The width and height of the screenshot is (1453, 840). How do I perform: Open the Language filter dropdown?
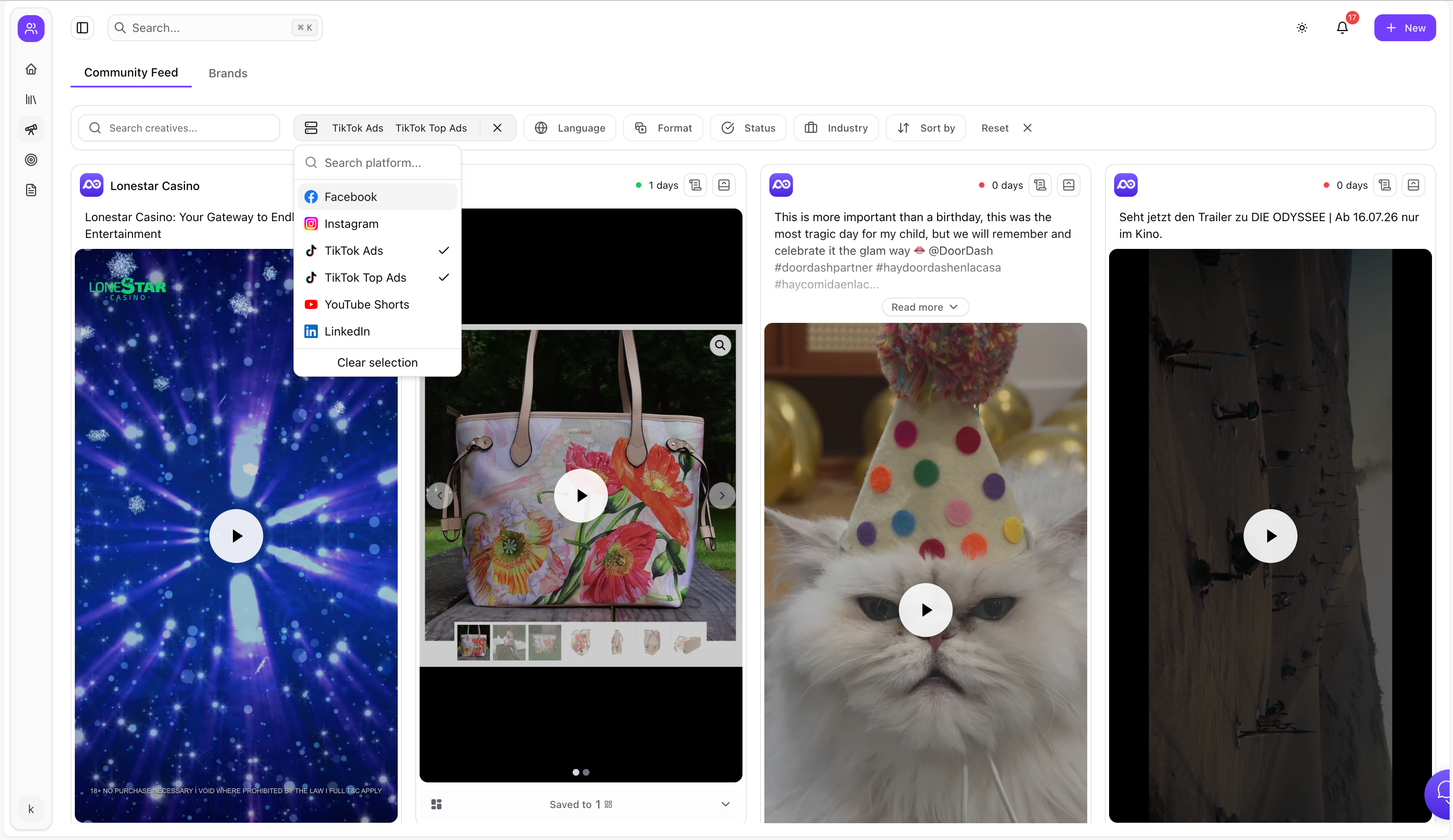click(570, 128)
